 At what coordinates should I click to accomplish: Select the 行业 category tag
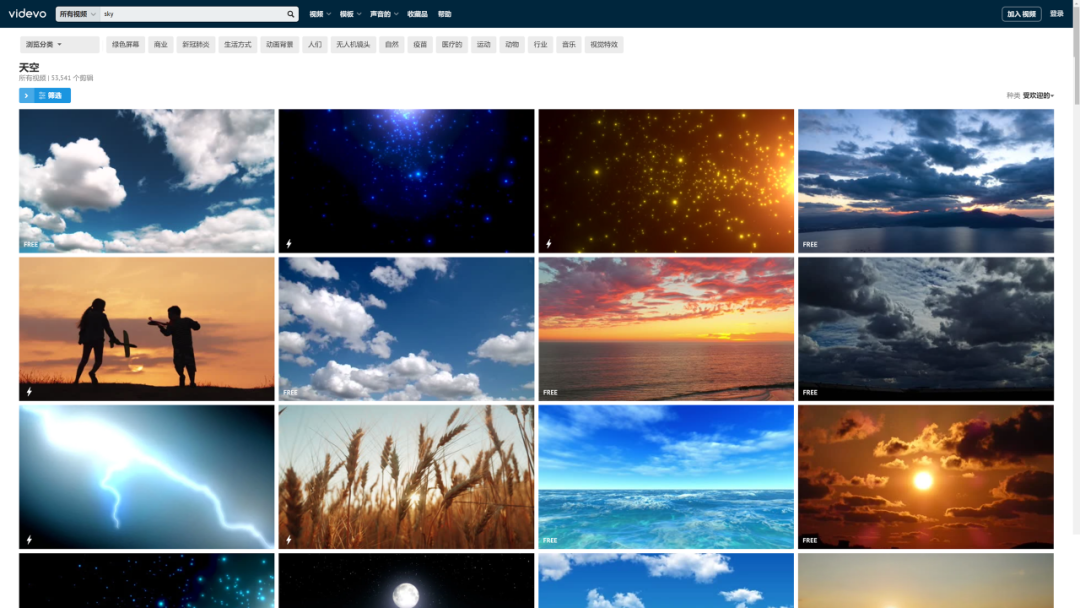pos(540,45)
